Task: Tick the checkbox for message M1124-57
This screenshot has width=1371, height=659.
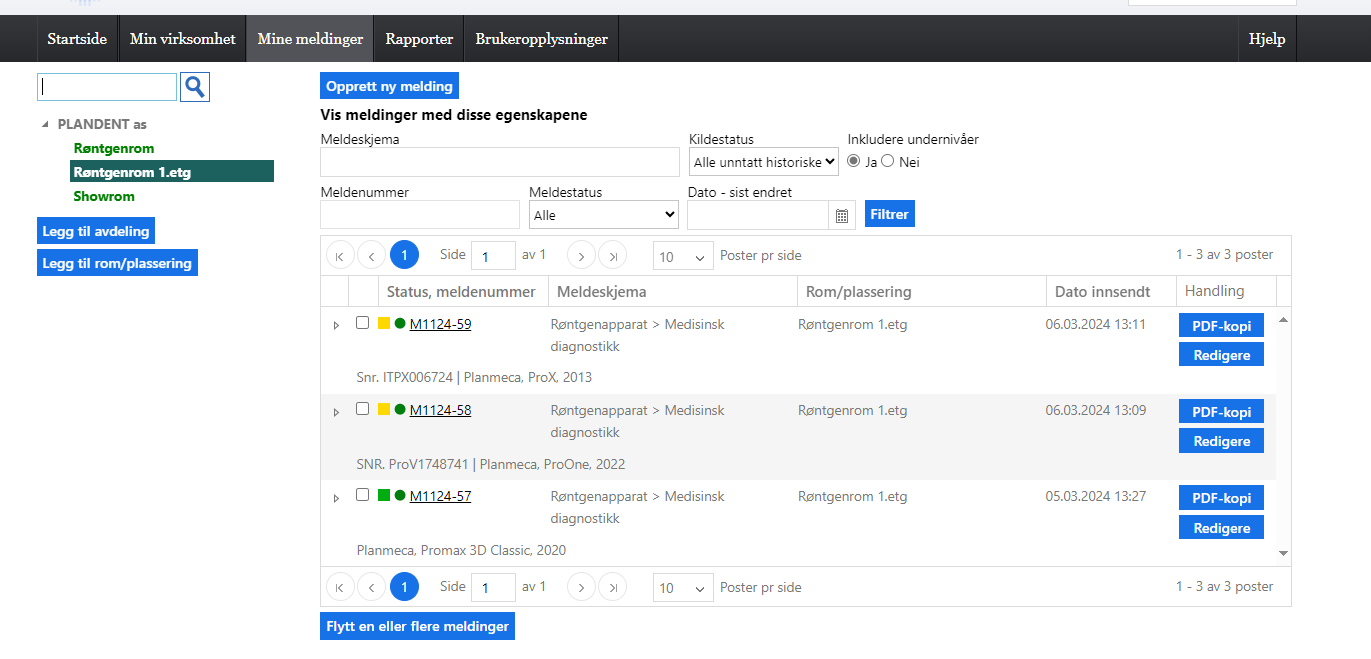Action: [363, 495]
